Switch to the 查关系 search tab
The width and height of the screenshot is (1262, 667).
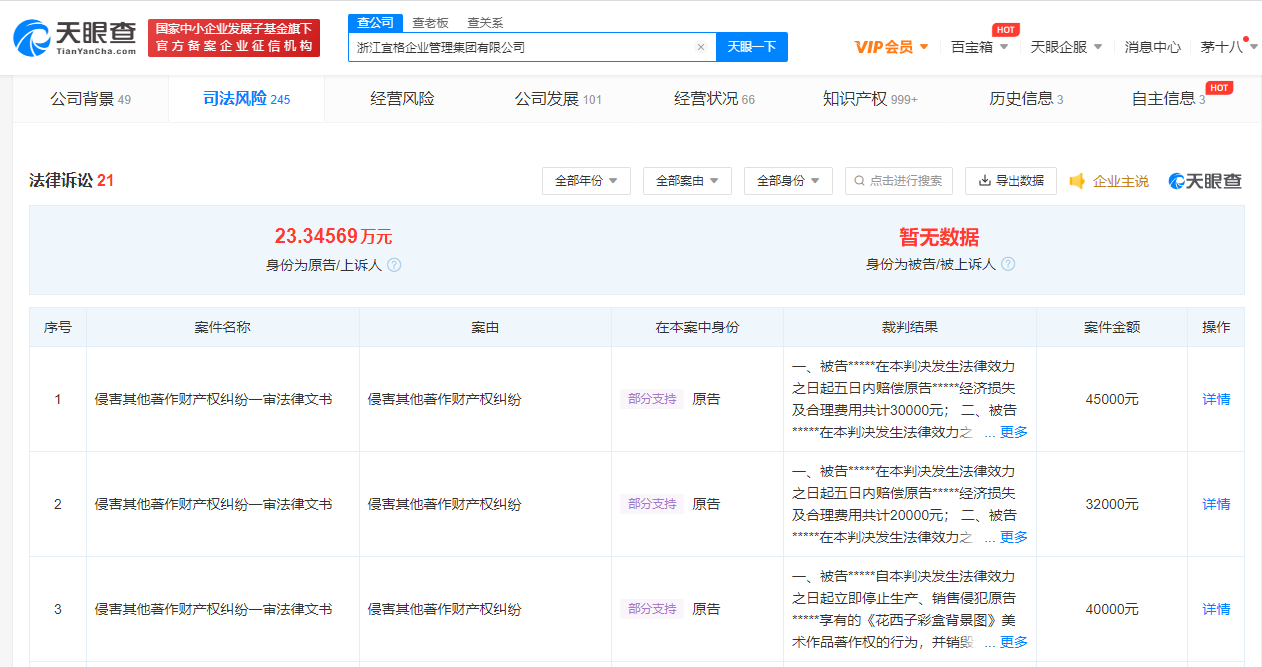tap(485, 23)
